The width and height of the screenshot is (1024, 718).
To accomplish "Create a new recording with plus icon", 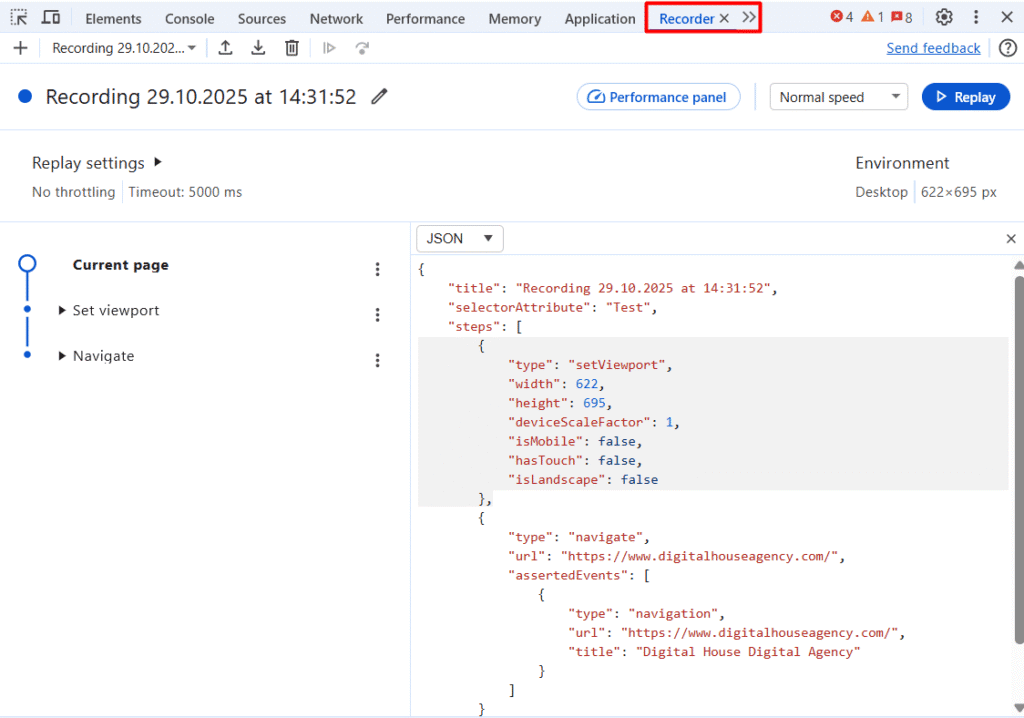I will coord(20,48).
